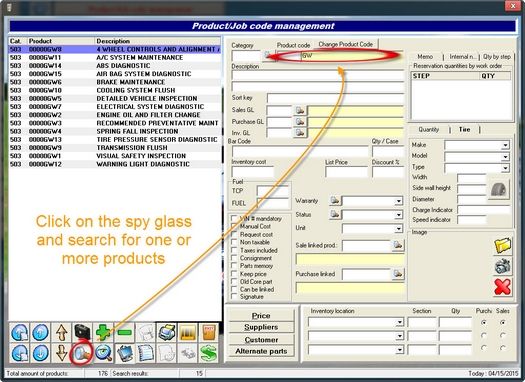Enable the Consignment checkbox

(x=234, y=258)
